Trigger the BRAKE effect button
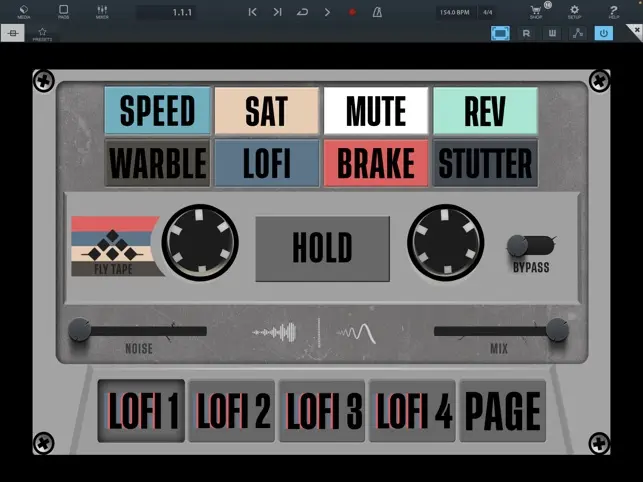This screenshot has width=643, height=482. [375, 163]
